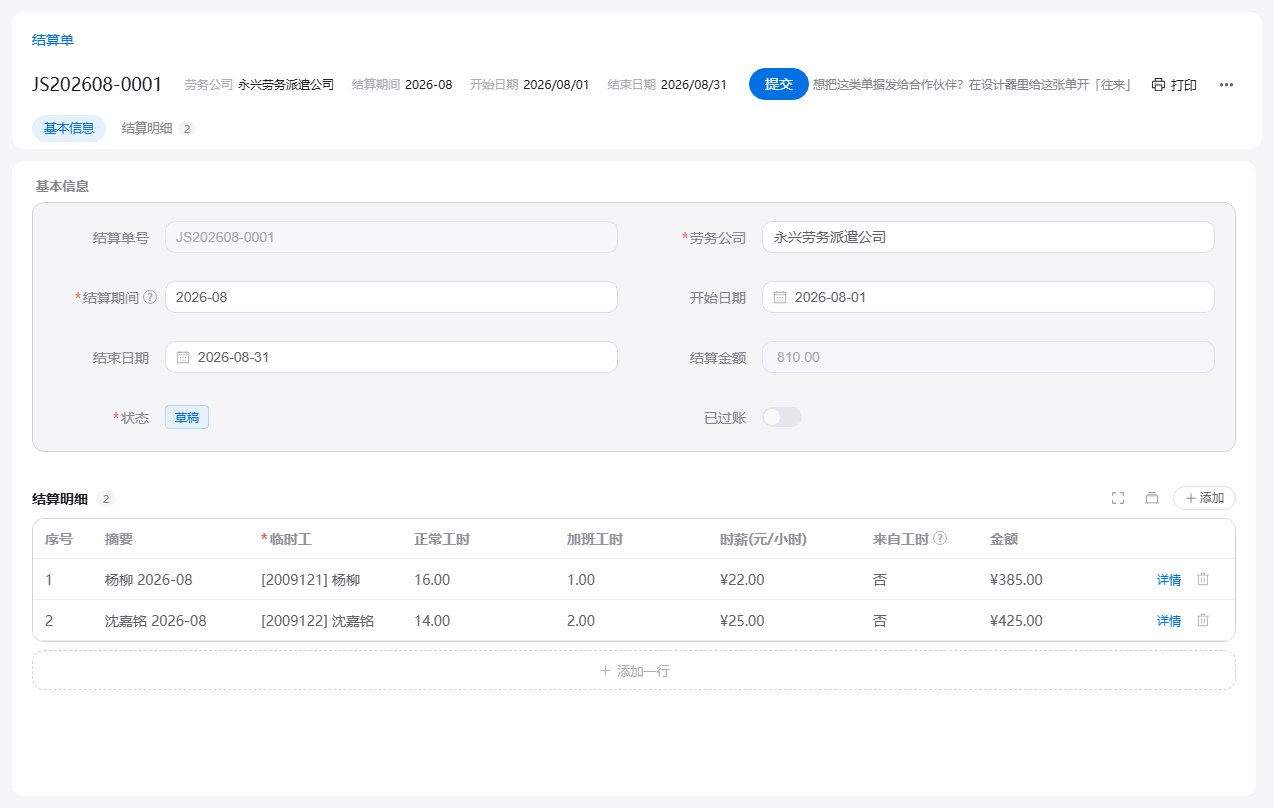
Task: Click the 结束日期 input showing 2026-08-31
Action: 391,357
